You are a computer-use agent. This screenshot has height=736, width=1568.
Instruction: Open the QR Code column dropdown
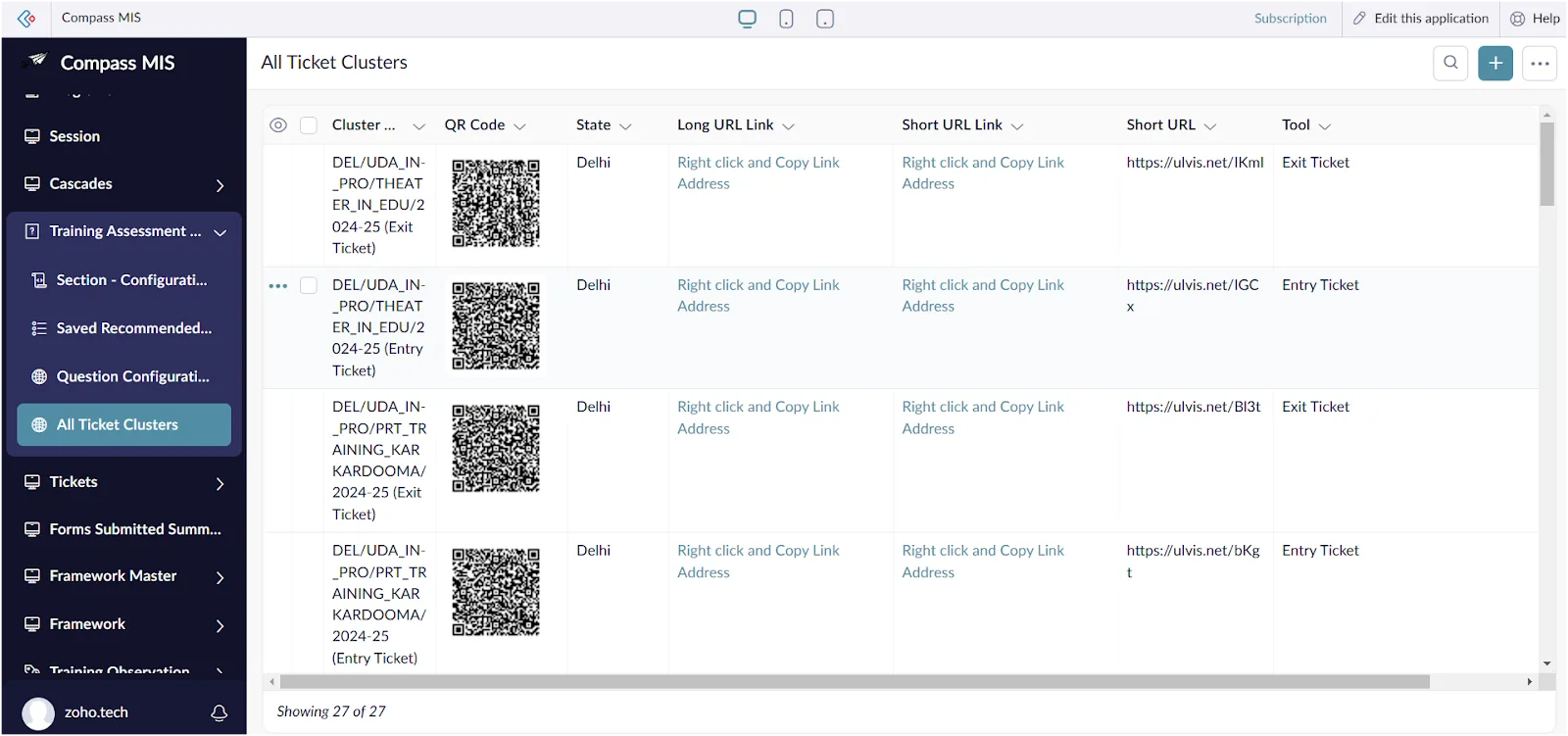pyautogui.click(x=520, y=126)
